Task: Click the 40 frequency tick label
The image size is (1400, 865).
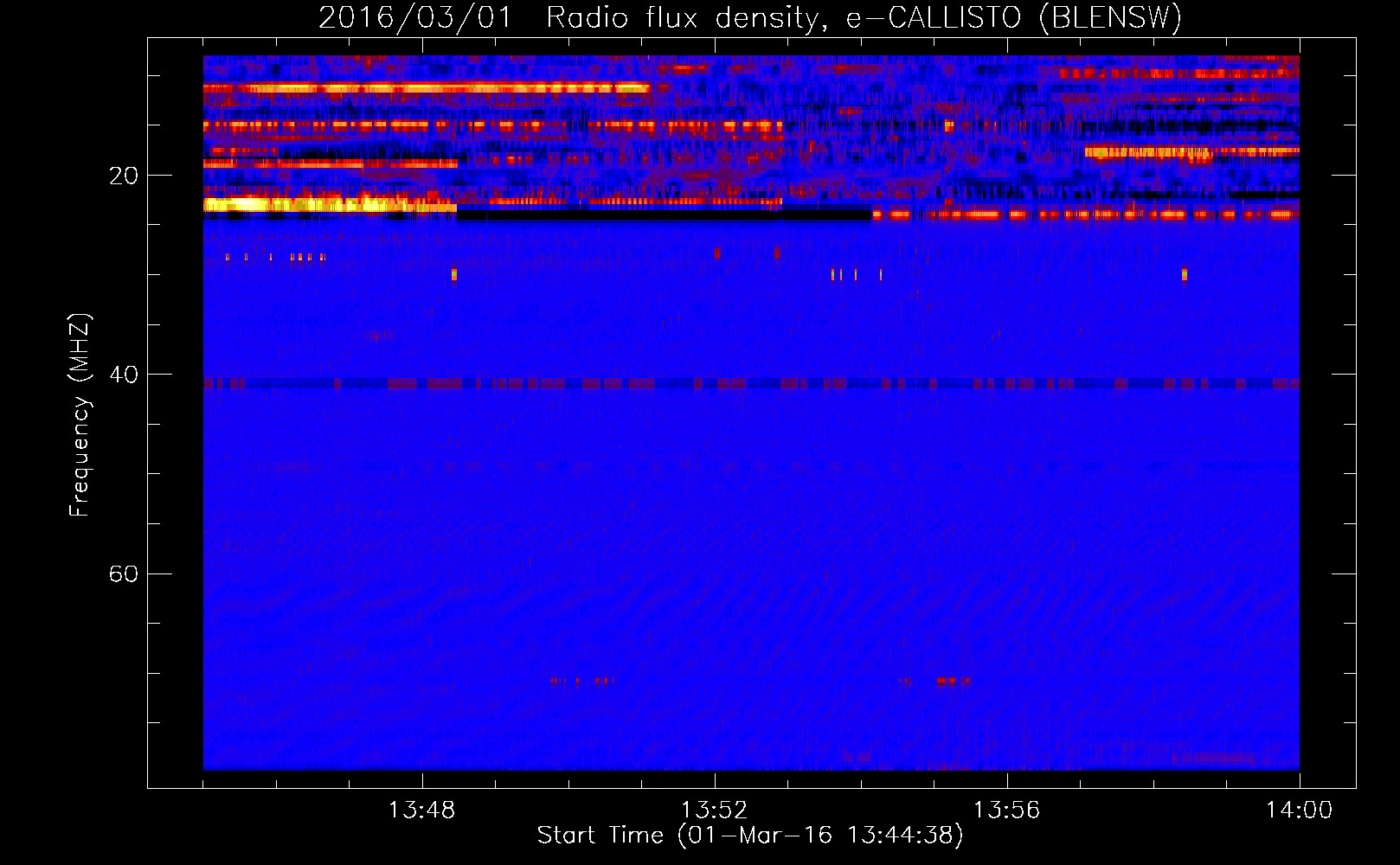Action: [x=124, y=375]
